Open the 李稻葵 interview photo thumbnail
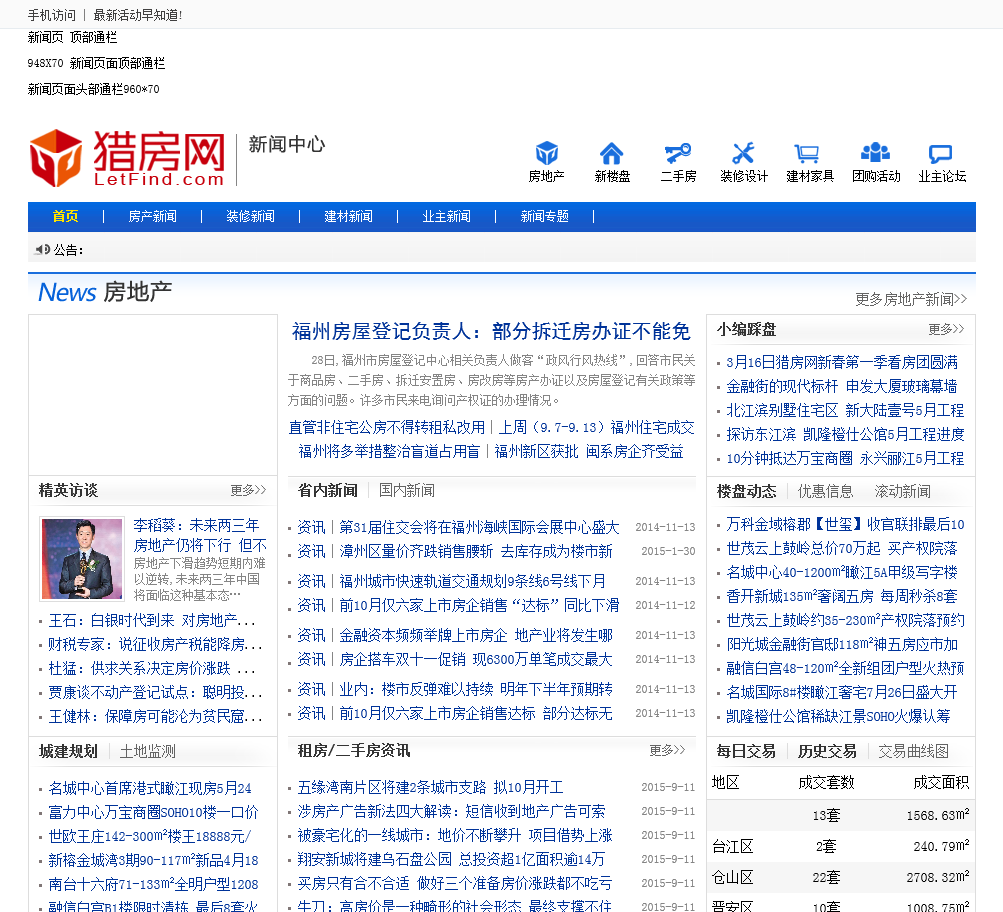Screen dimensions: 1003x912 (82, 559)
